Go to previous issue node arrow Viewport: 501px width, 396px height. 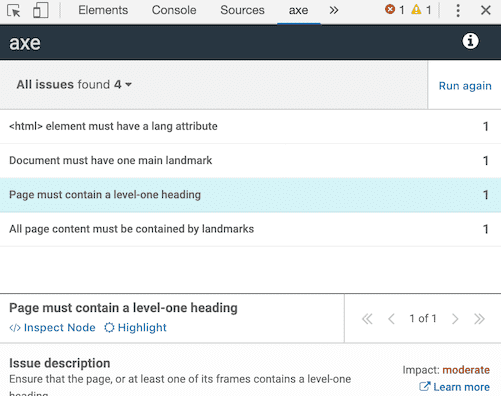click(391, 319)
